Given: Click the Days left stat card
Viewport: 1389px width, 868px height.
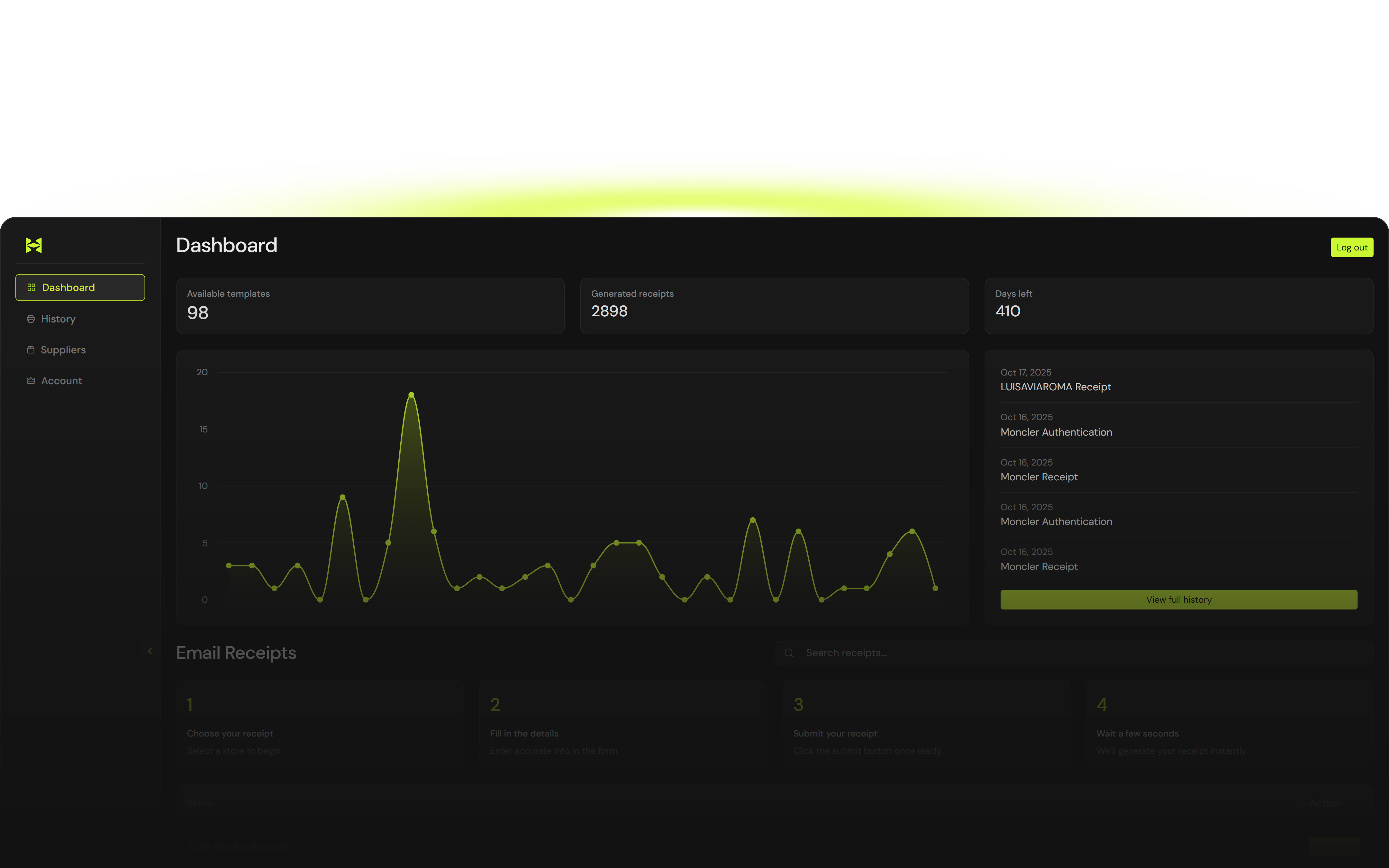Looking at the screenshot, I should [x=1178, y=305].
